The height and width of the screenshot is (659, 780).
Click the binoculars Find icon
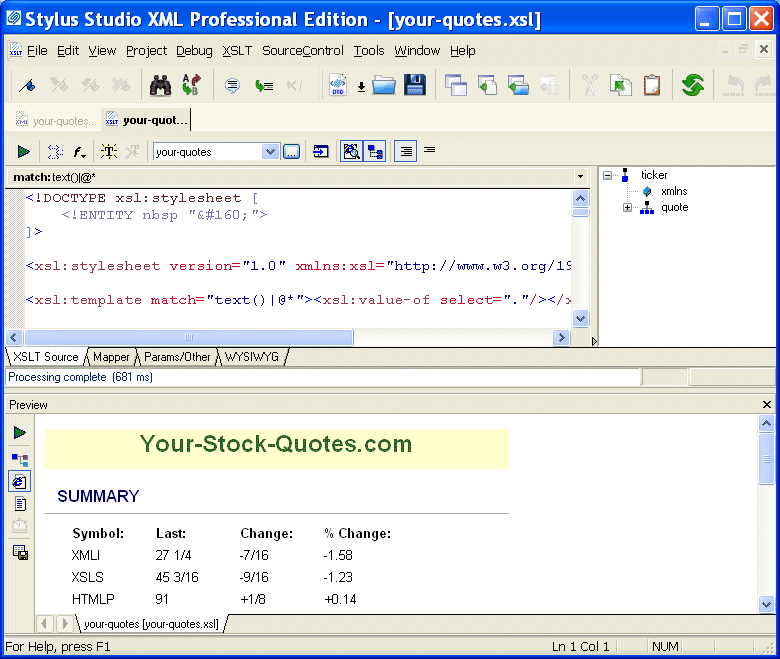160,86
